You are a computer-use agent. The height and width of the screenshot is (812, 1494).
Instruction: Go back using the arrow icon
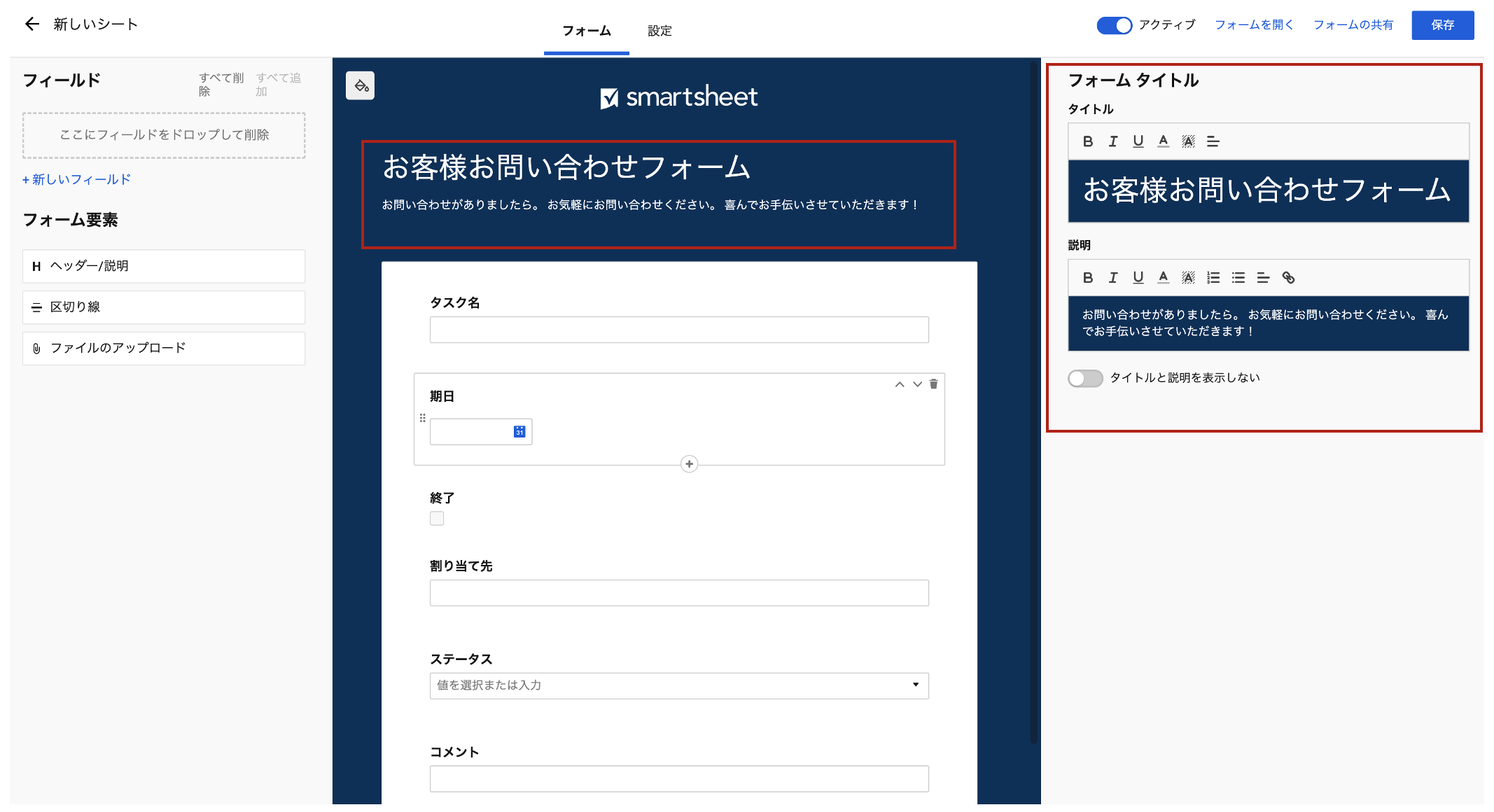pyautogui.click(x=32, y=24)
